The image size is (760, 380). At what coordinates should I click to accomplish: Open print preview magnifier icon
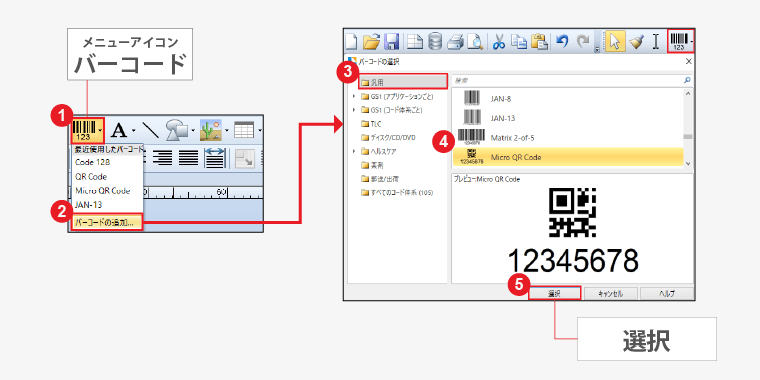(x=476, y=42)
